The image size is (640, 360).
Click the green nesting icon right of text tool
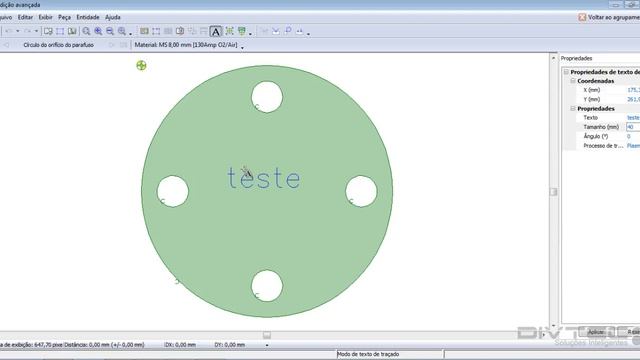click(229, 31)
